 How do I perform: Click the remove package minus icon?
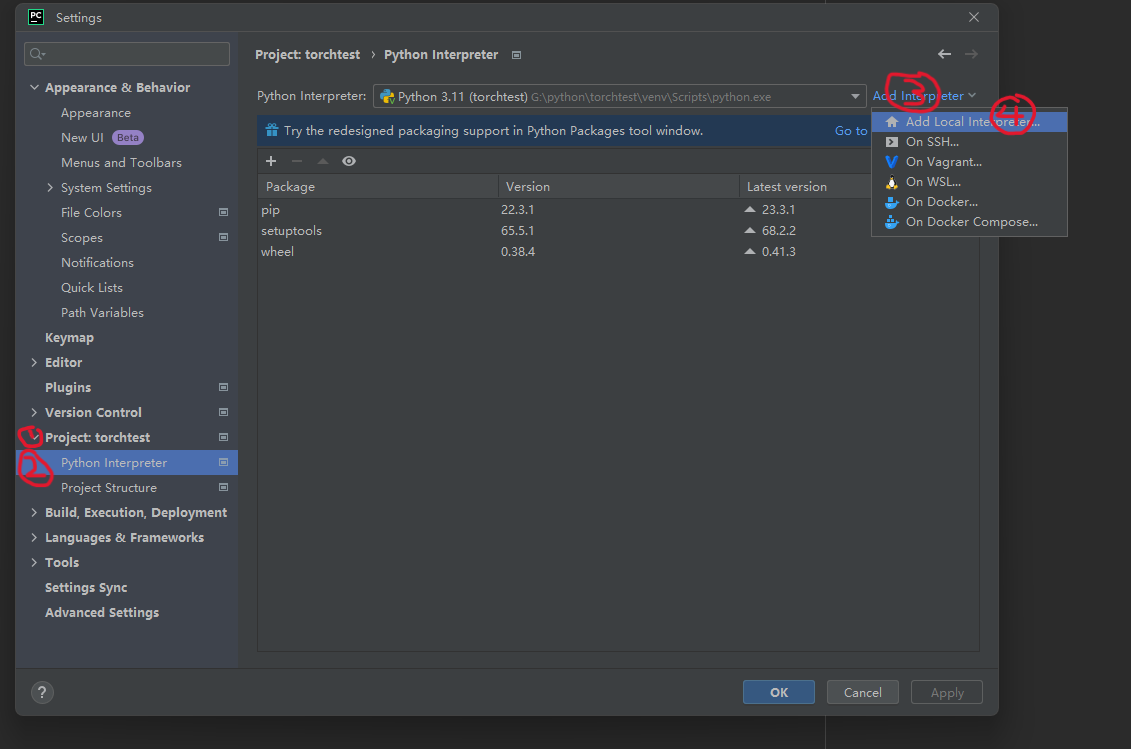297,161
